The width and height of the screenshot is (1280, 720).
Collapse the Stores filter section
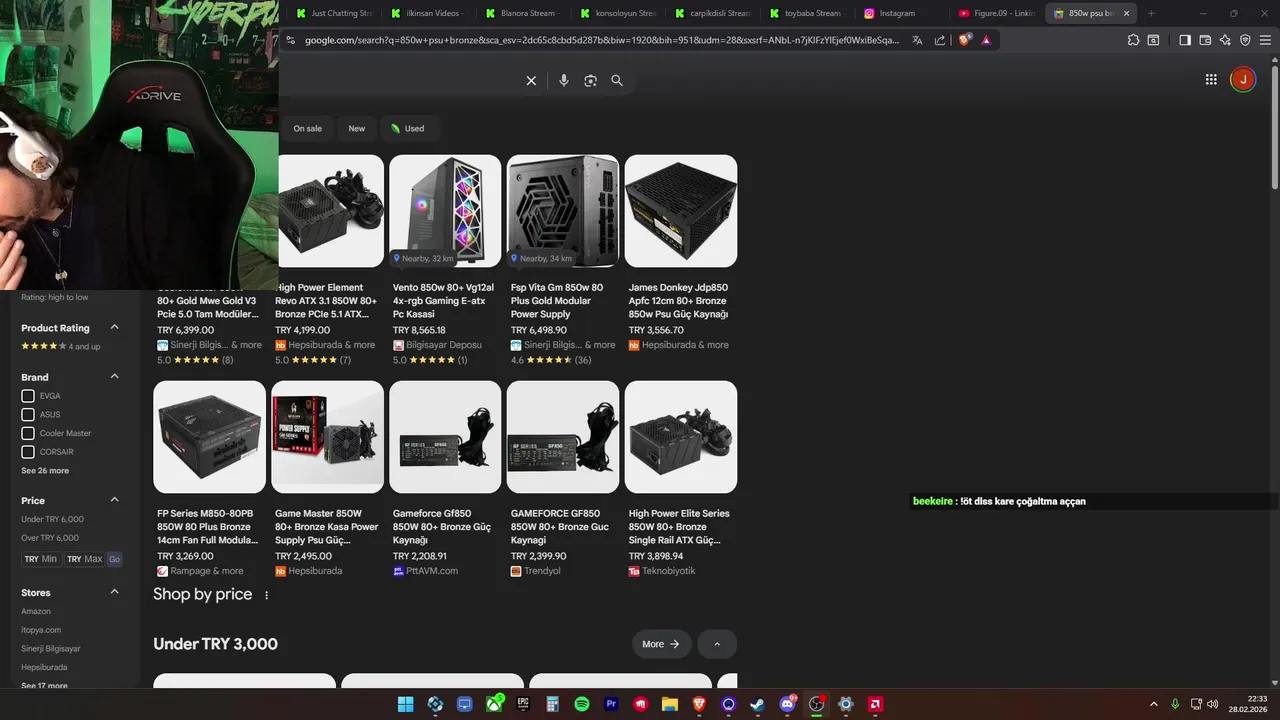114,592
